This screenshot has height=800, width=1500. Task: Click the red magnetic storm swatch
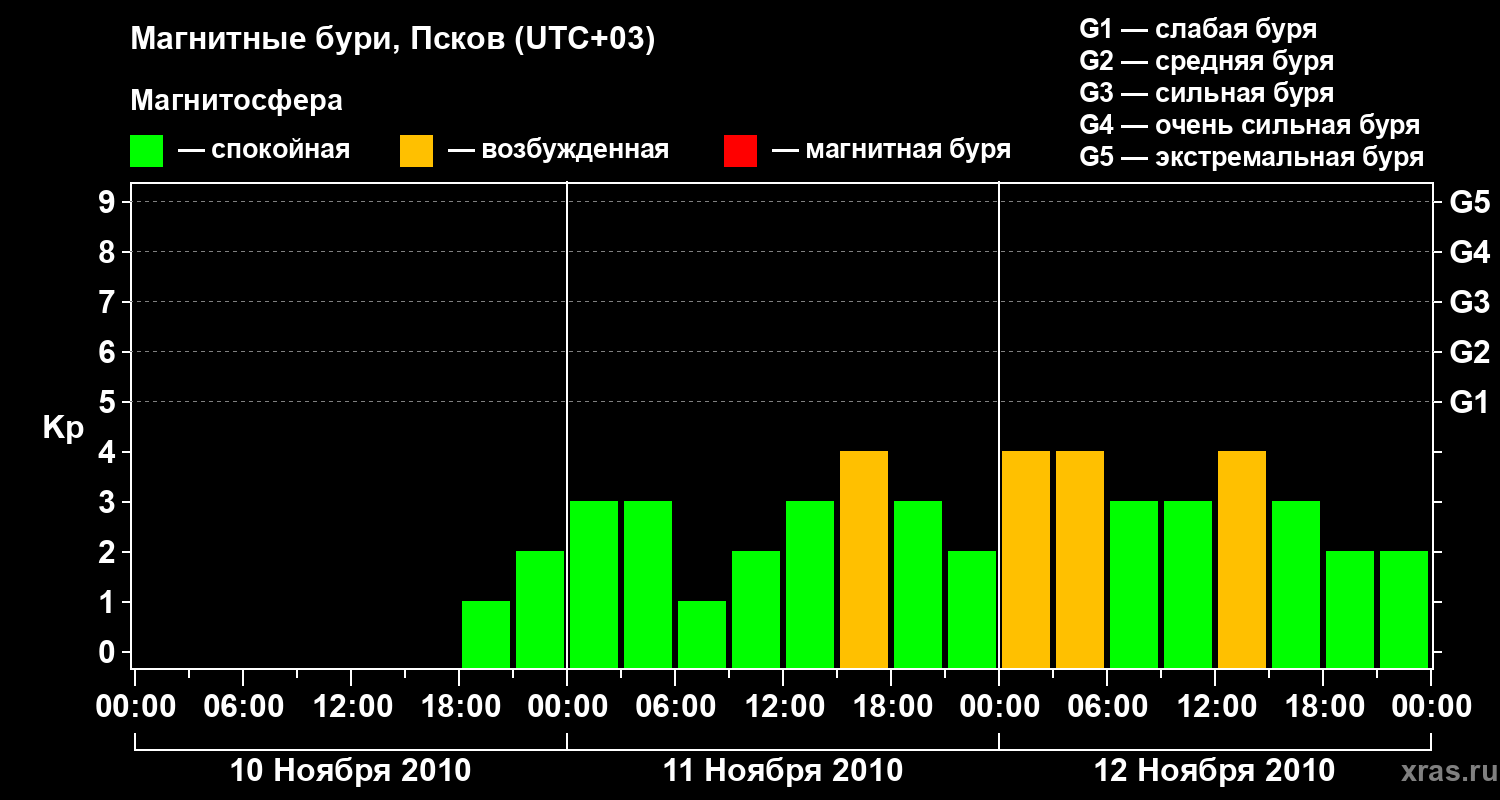tap(741, 151)
